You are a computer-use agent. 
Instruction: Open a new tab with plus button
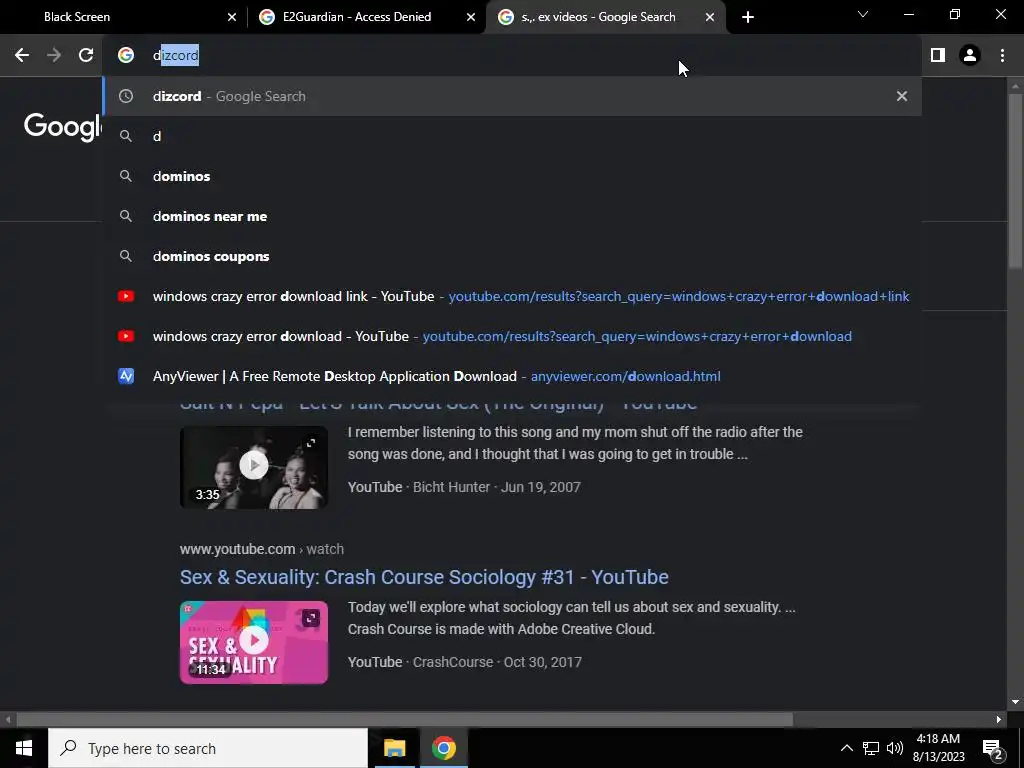[748, 17]
